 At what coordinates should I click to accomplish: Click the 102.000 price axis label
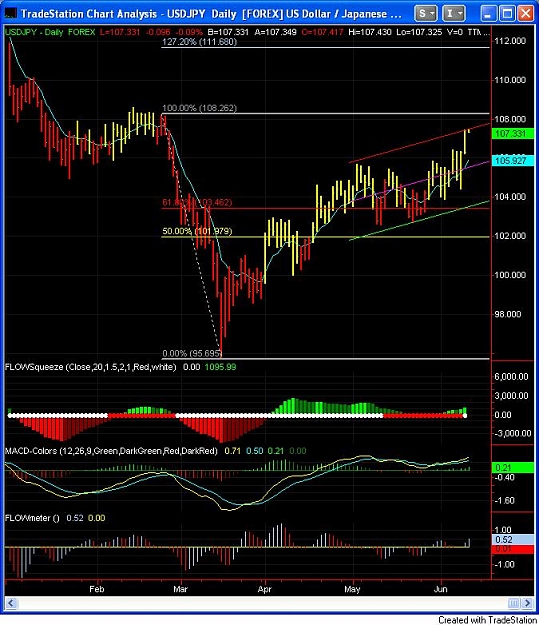[x=510, y=236]
